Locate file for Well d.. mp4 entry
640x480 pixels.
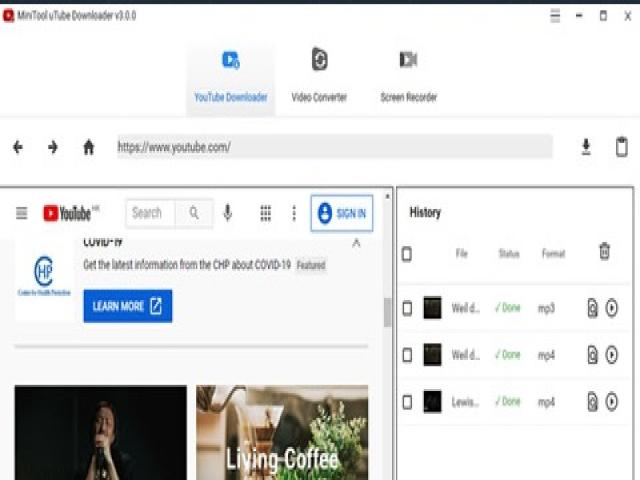(x=592, y=355)
